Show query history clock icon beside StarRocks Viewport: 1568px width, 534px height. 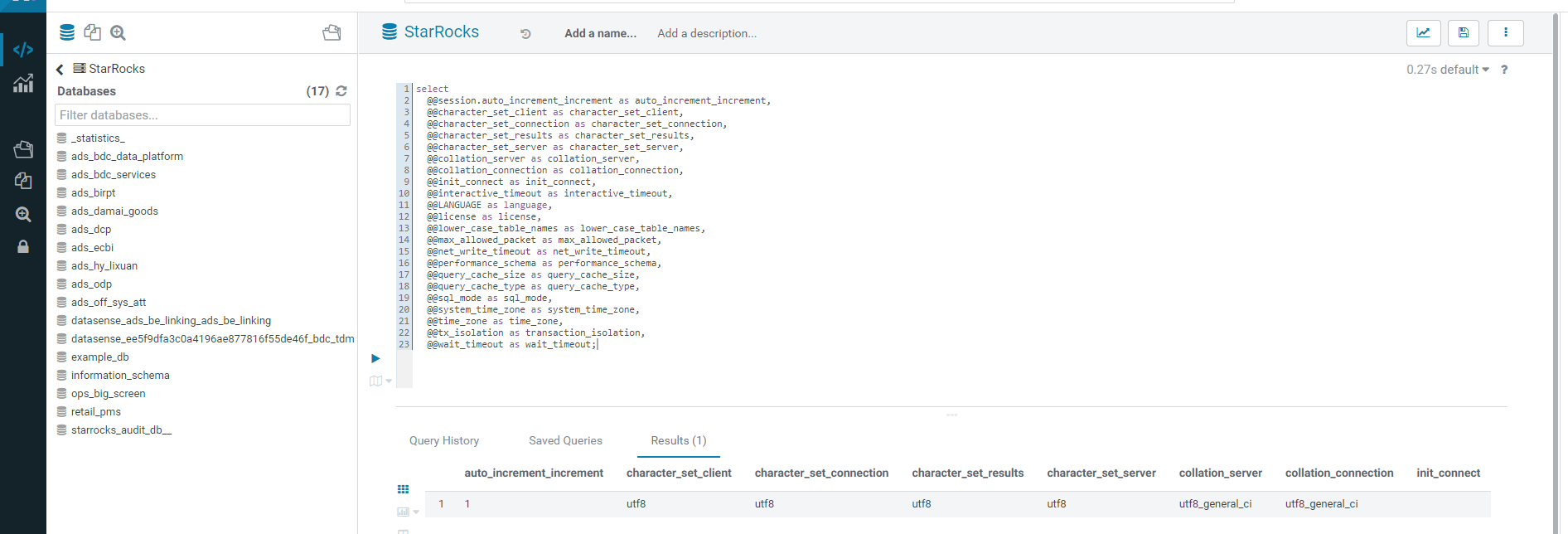(525, 34)
